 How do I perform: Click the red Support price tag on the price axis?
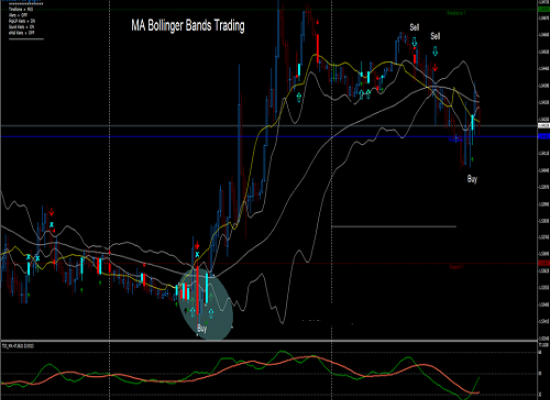click(x=544, y=263)
